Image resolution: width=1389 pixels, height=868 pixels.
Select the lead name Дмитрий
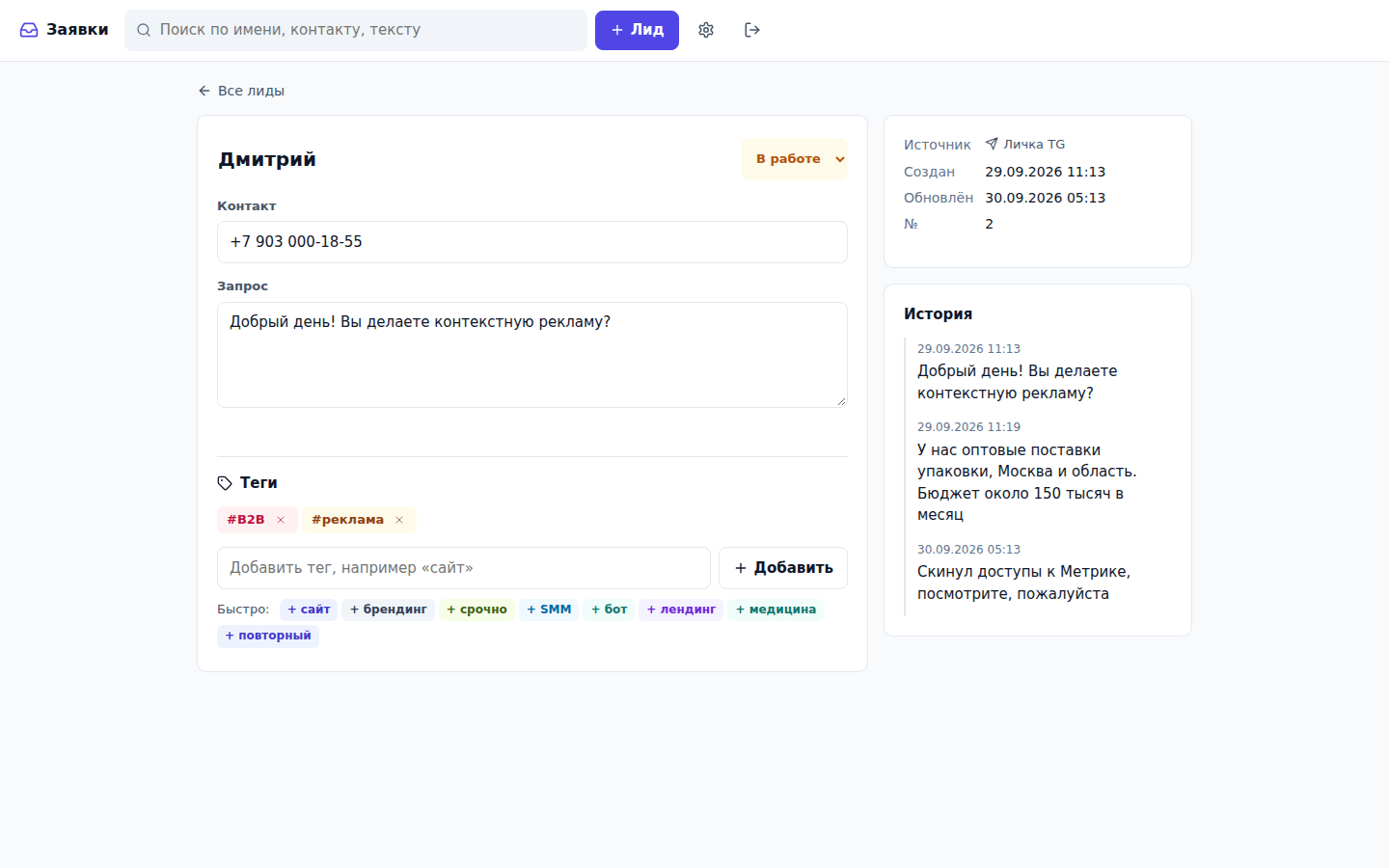pos(267,159)
